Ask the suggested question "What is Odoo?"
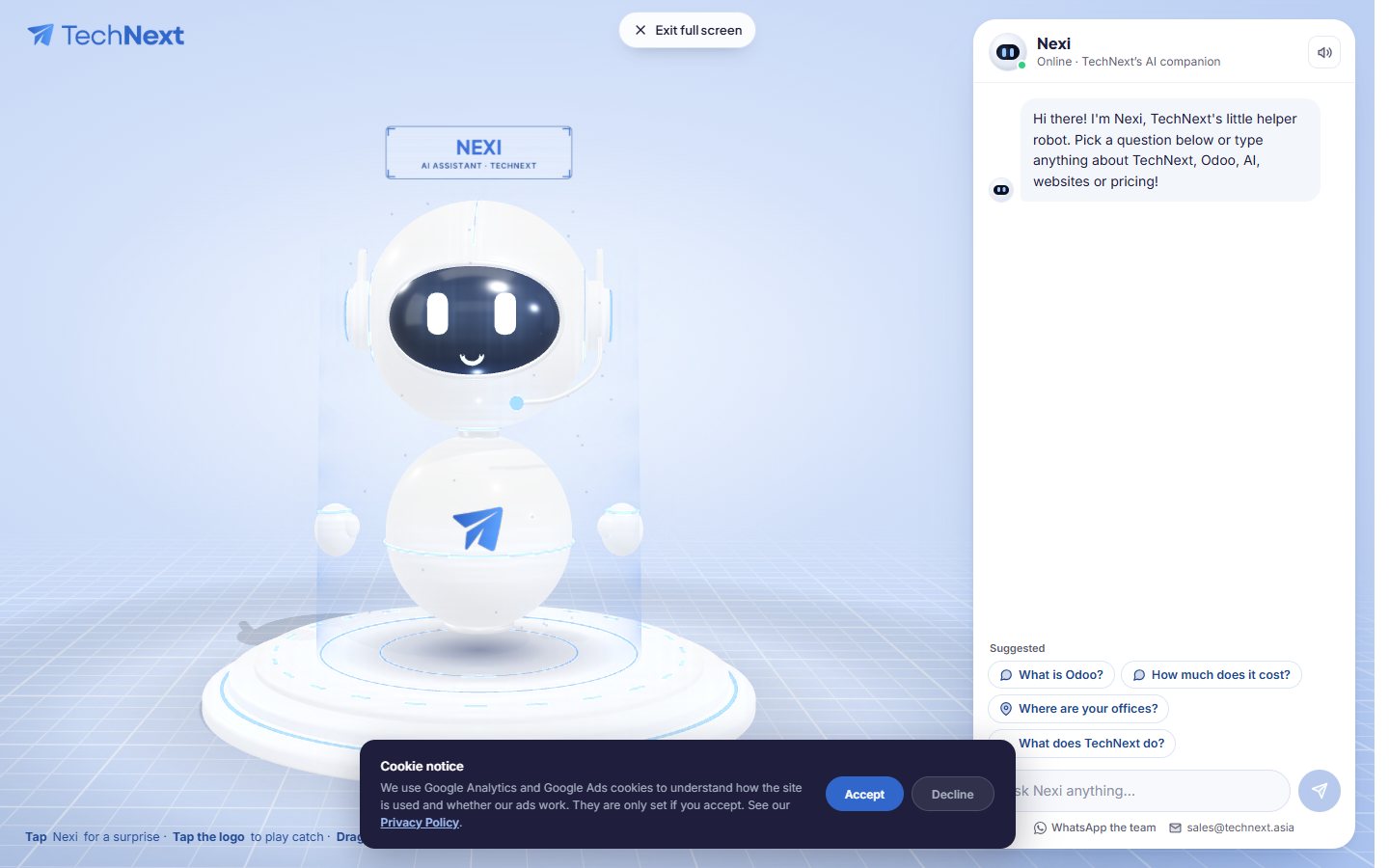 coord(1051,675)
